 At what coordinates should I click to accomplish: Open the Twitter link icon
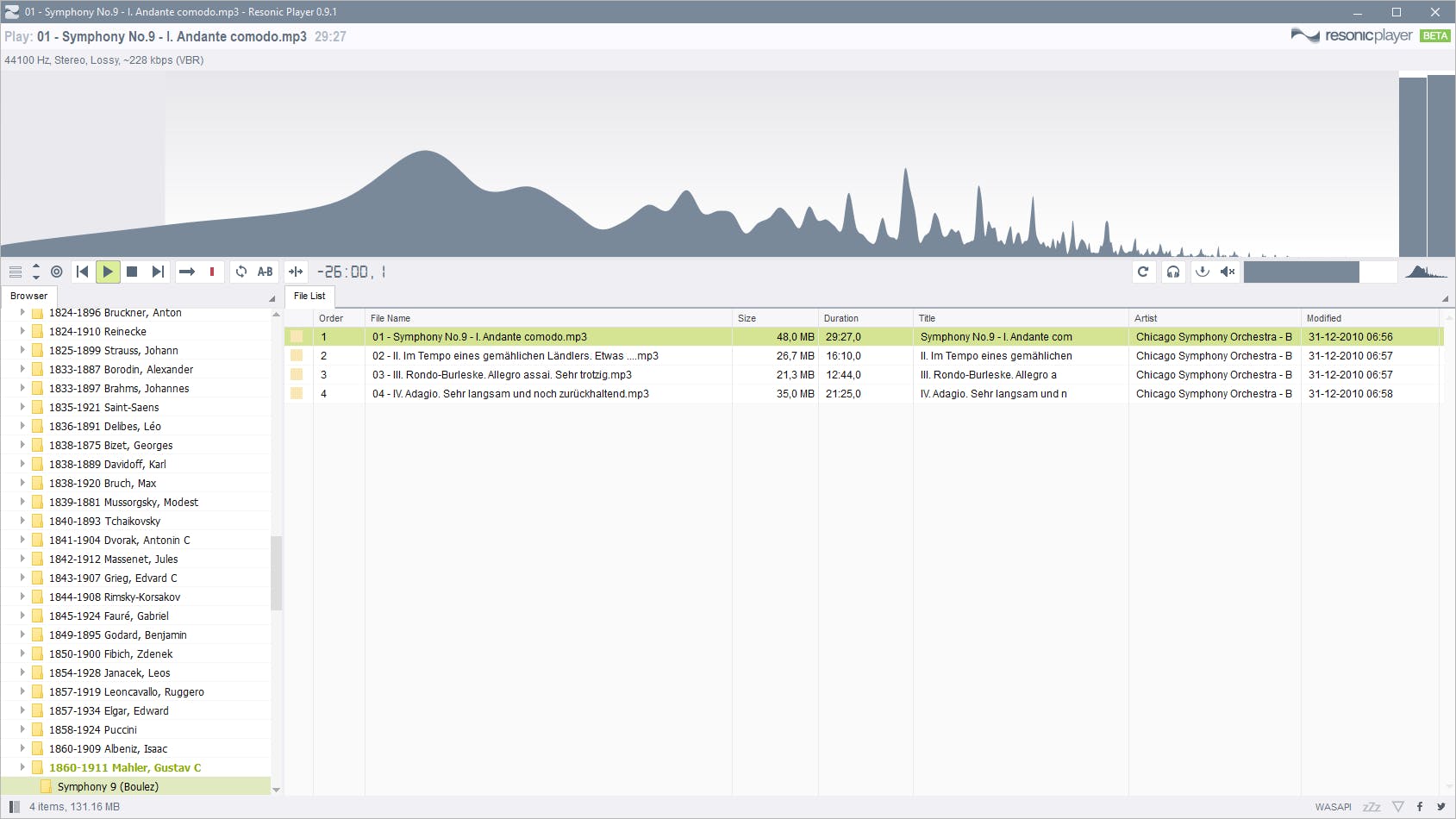pos(1440,807)
